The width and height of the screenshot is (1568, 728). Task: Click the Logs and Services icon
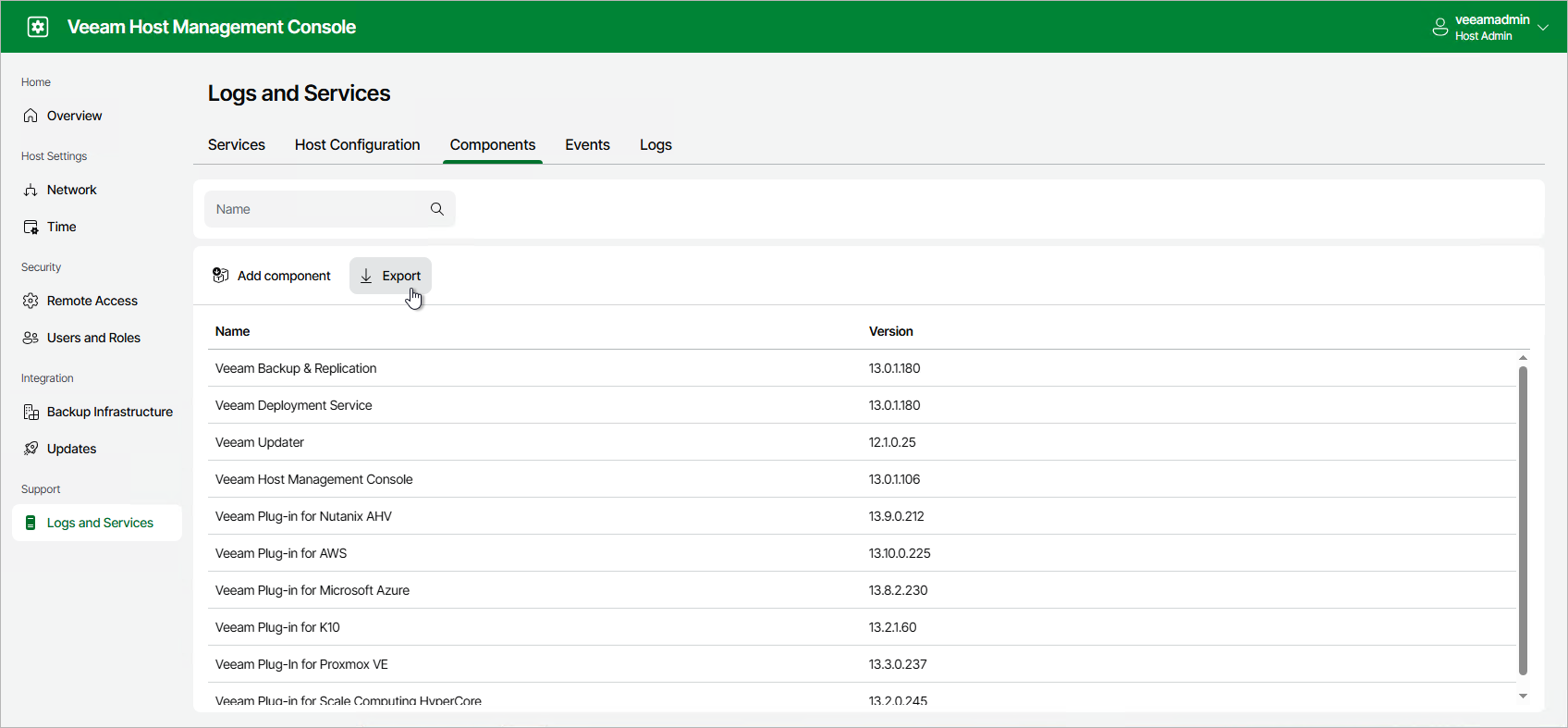(31, 523)
